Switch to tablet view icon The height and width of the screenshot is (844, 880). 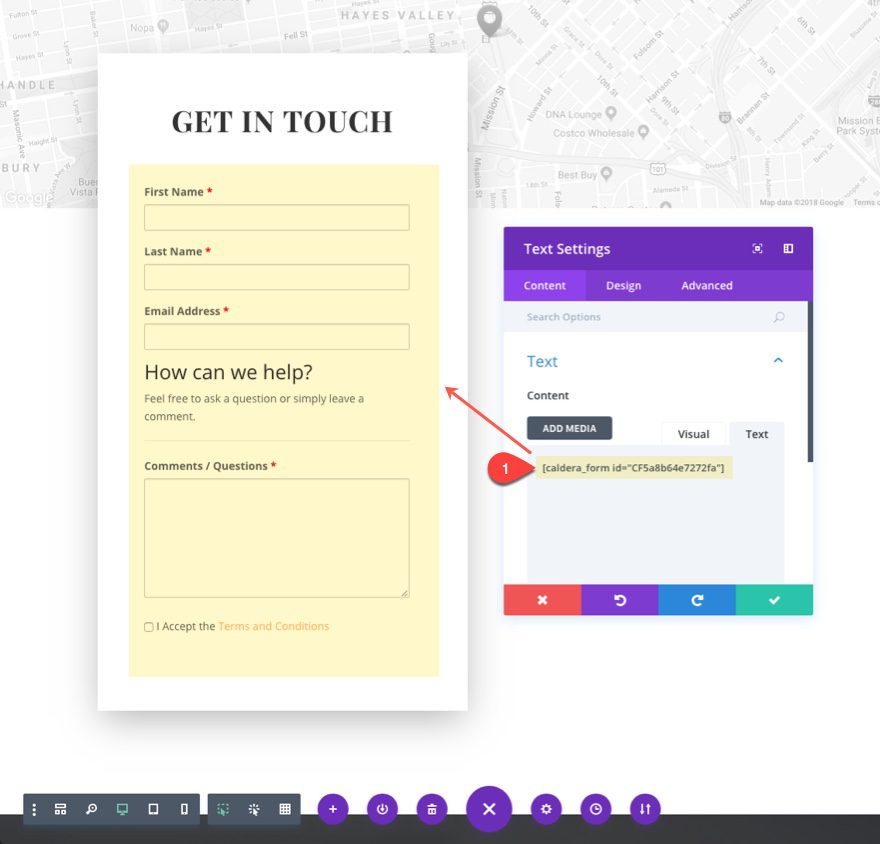[153, 809]
